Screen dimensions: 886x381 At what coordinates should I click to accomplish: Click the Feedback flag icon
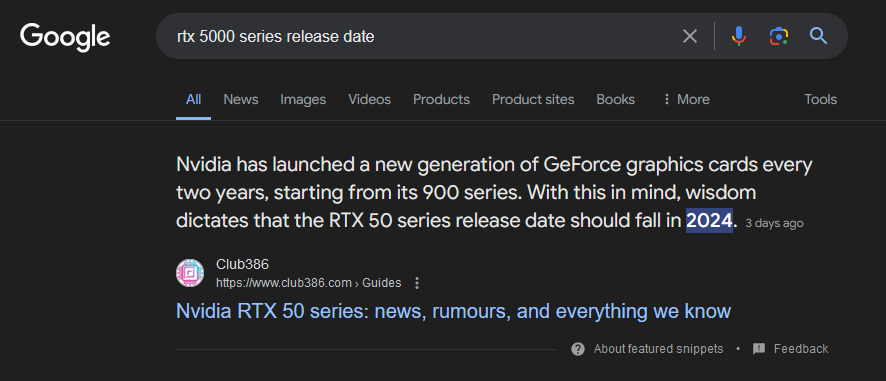(x=759, y=349)
